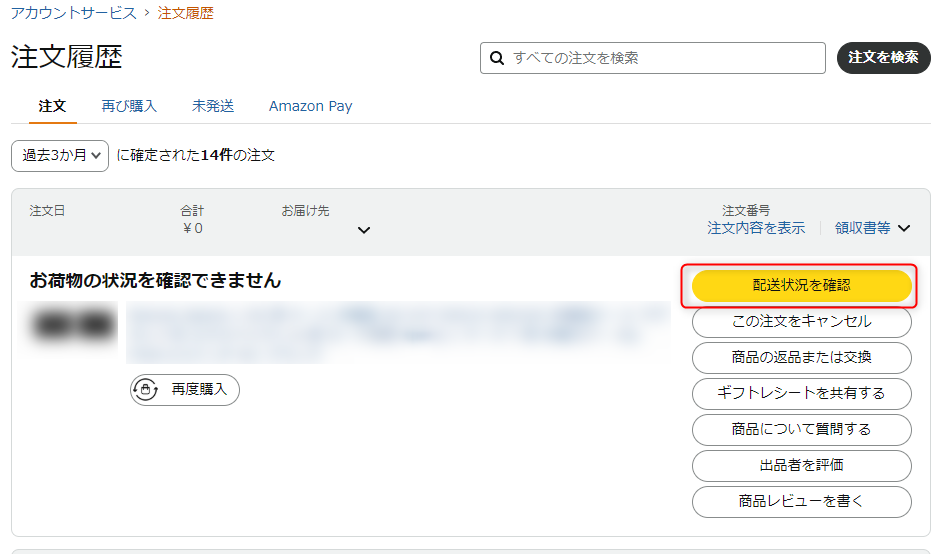Select the 注文 tab
The height and width of the screenshot is (555, 938).
52,106
